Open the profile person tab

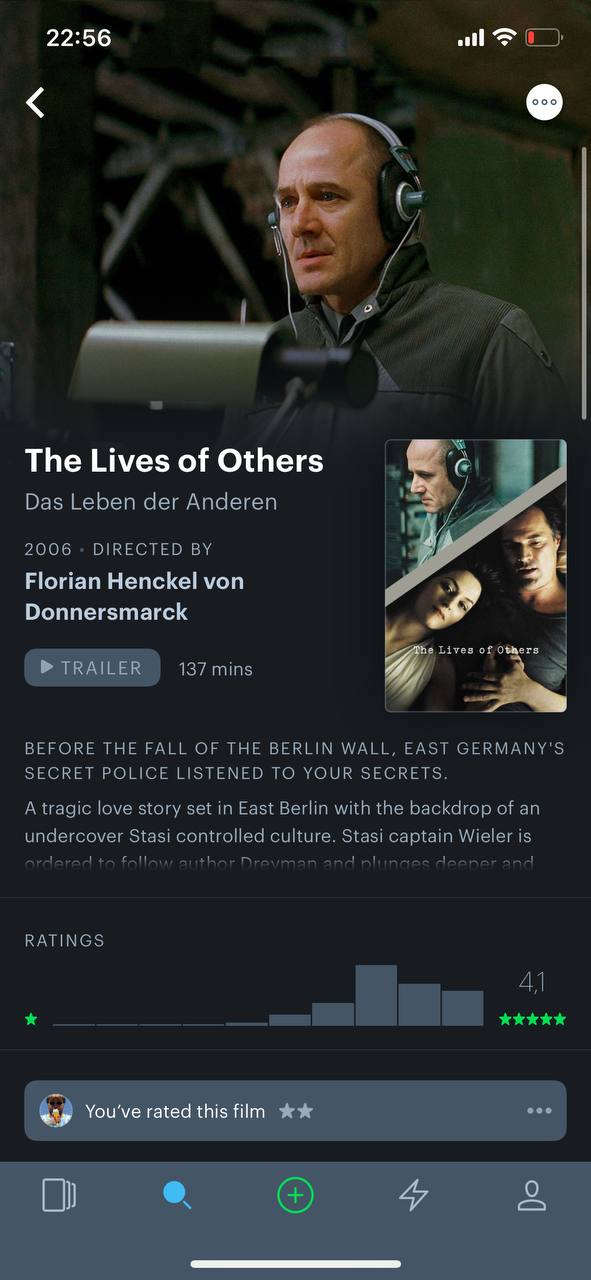coord(532,1195)
